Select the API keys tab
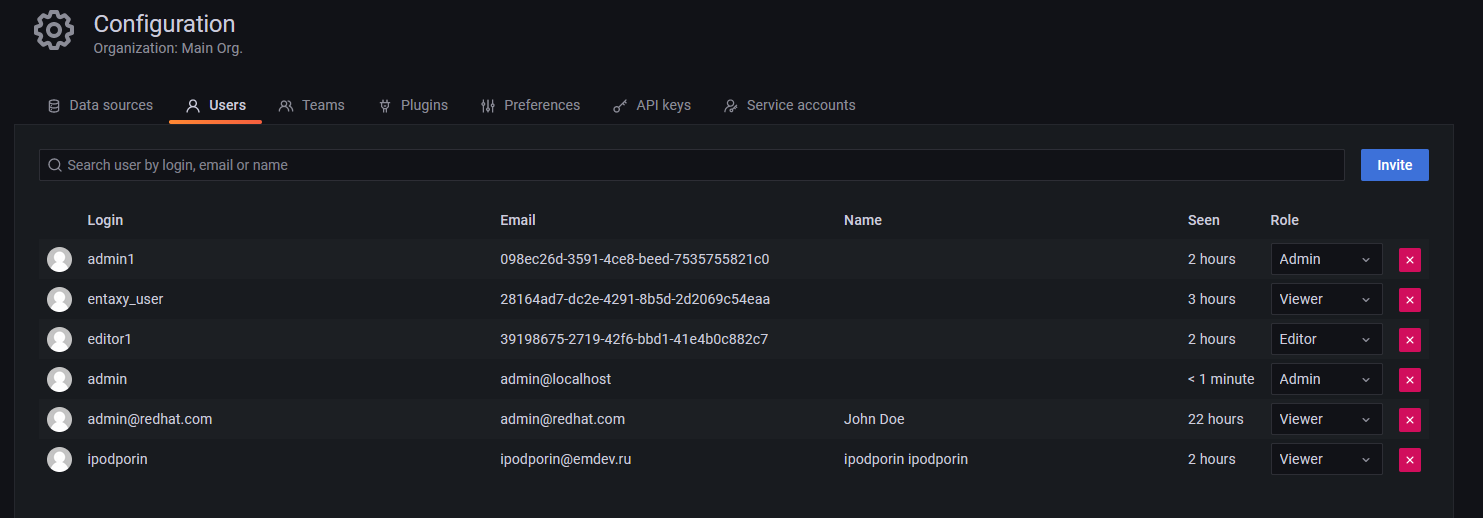Image resolution: width=1483 pixels, height=518 pixels. tap(652, 105)
